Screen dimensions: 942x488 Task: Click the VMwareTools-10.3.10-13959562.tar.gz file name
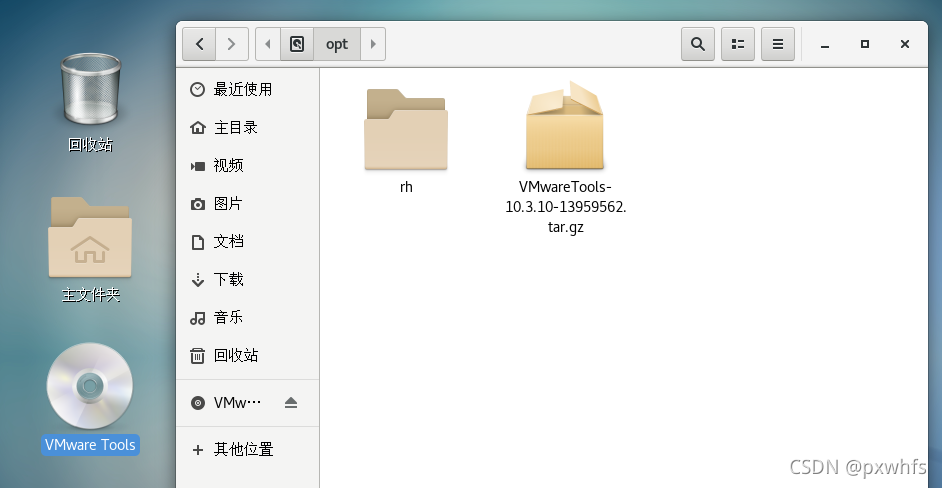pyautogui.click(x=566, y=207)
